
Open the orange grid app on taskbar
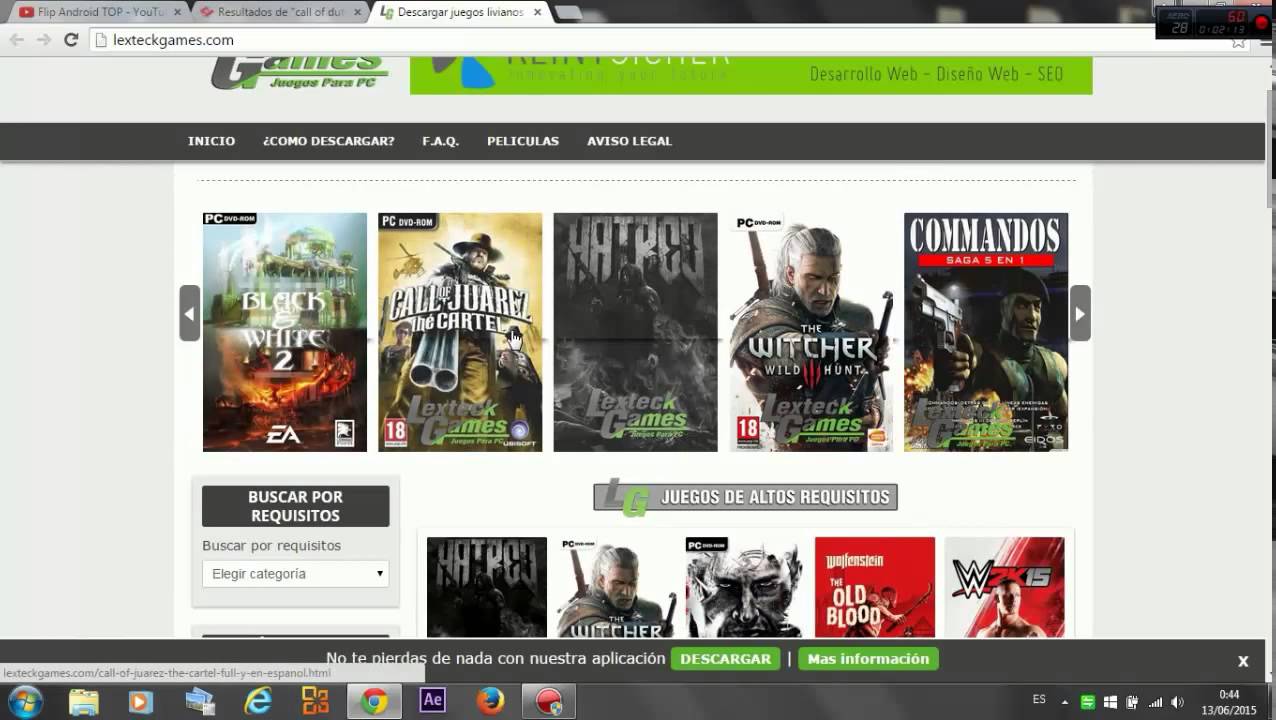coord(316,702)
